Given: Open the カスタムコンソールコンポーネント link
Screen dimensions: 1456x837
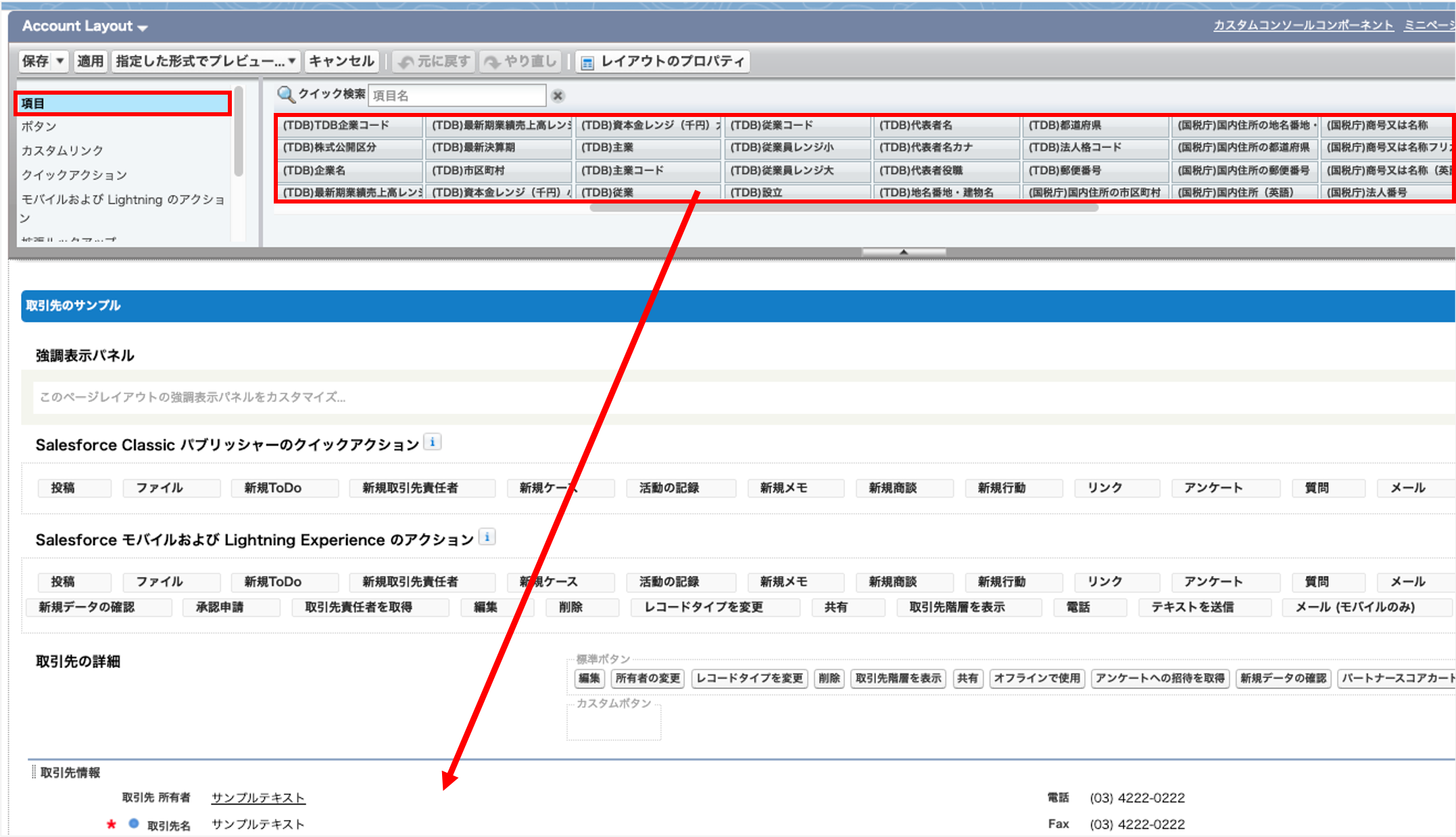Looking at the screenshot, I should click(1303, 25).
